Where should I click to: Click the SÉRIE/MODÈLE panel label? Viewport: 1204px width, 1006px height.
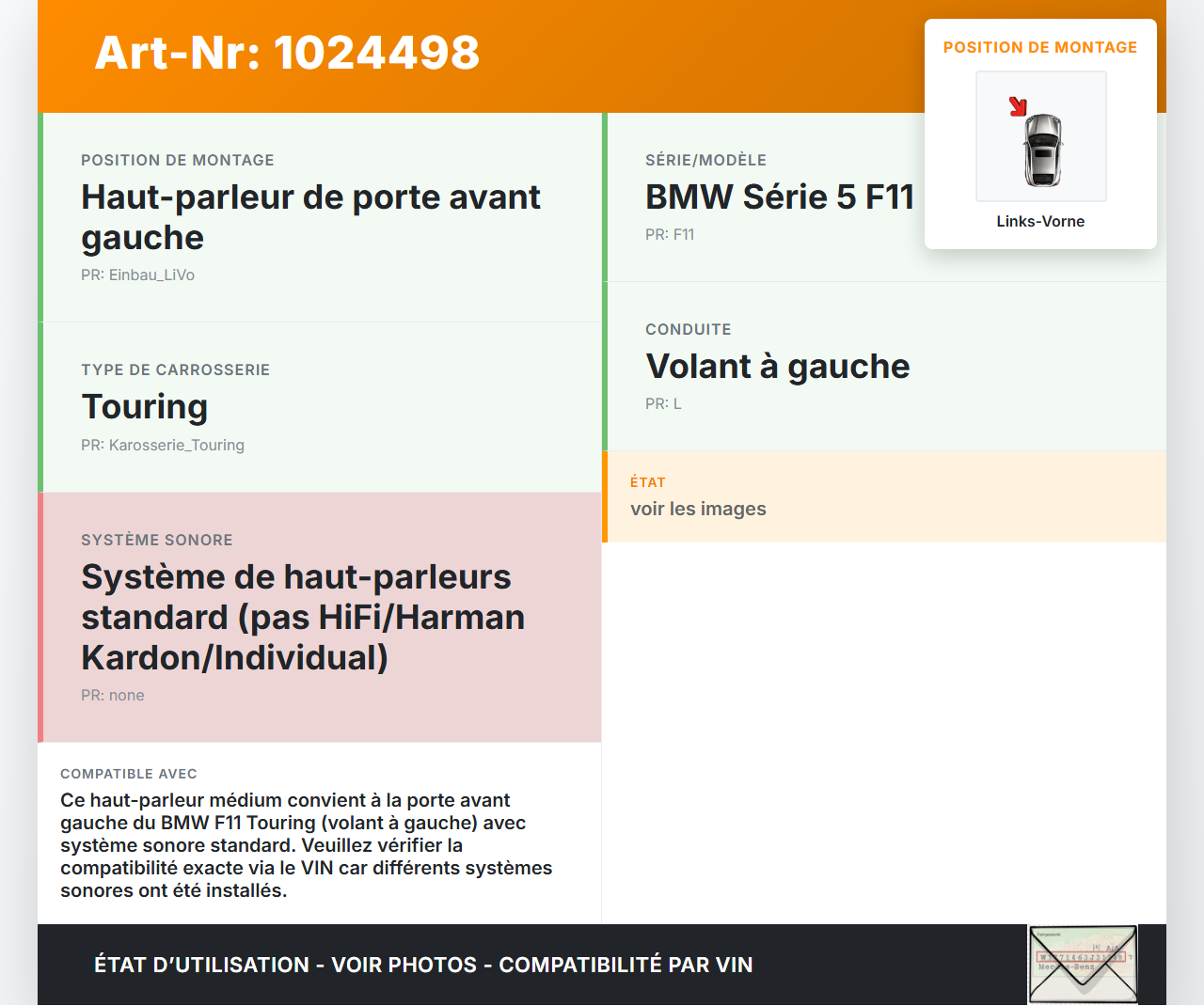pos(705,160)
